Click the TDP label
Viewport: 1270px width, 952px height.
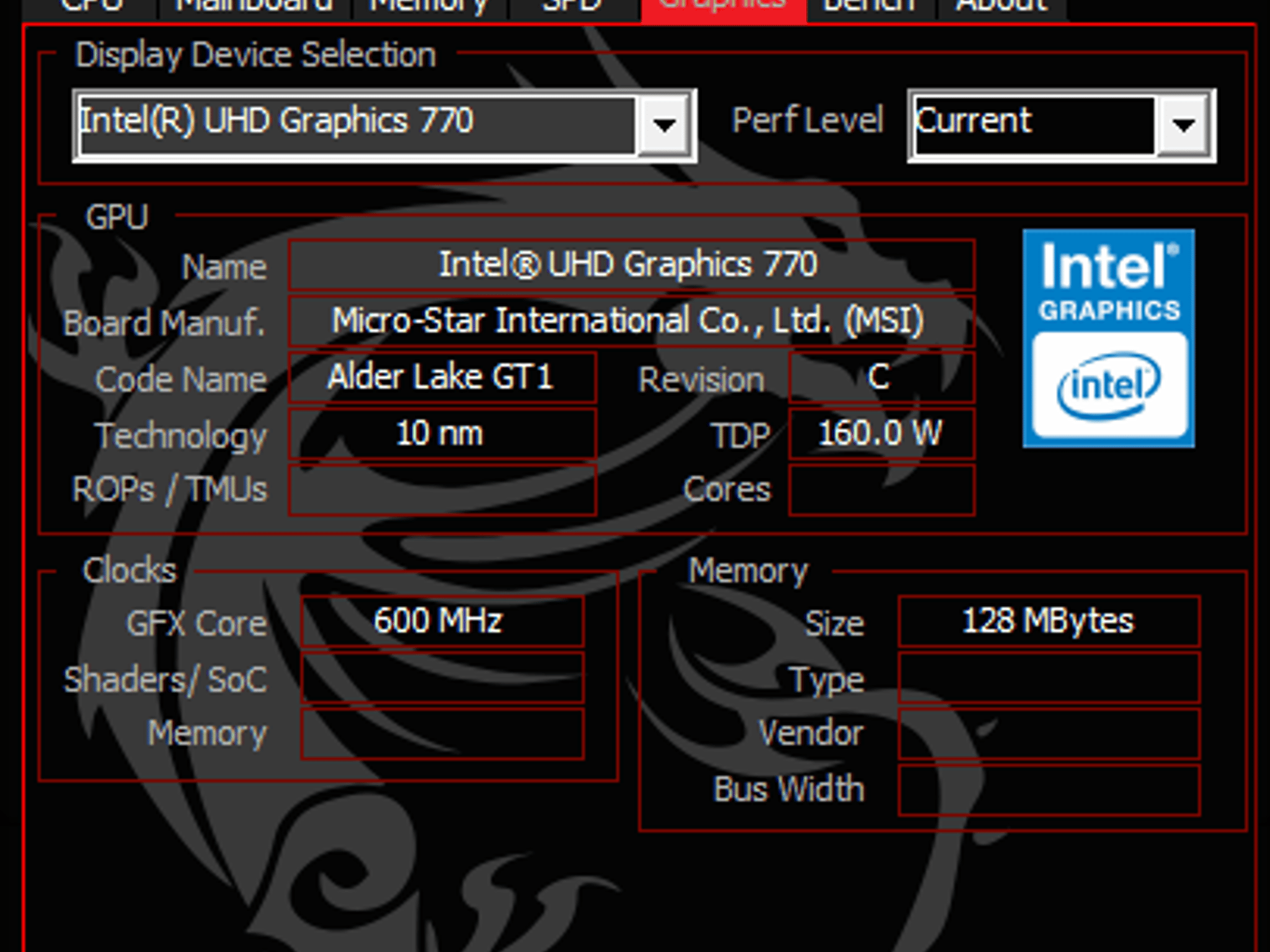(741, 436)
